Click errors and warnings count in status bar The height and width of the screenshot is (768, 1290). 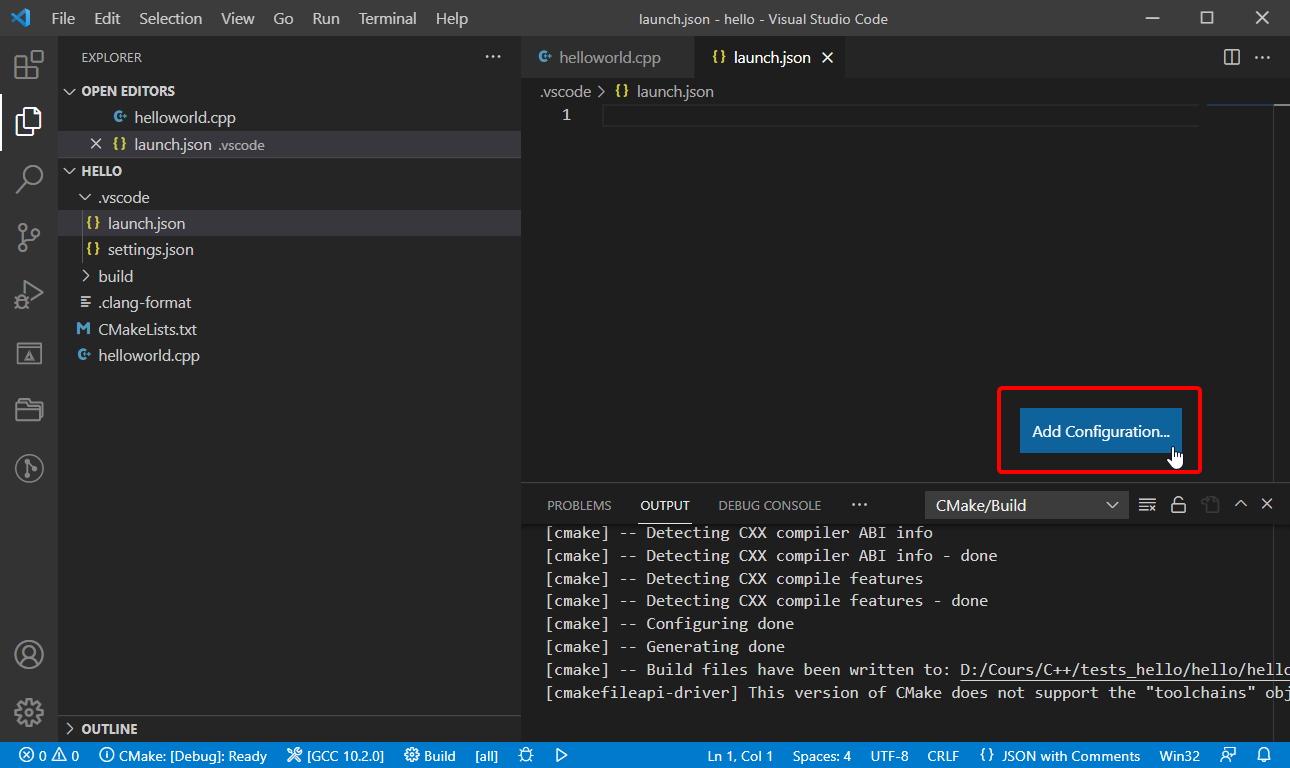(49, 756)
